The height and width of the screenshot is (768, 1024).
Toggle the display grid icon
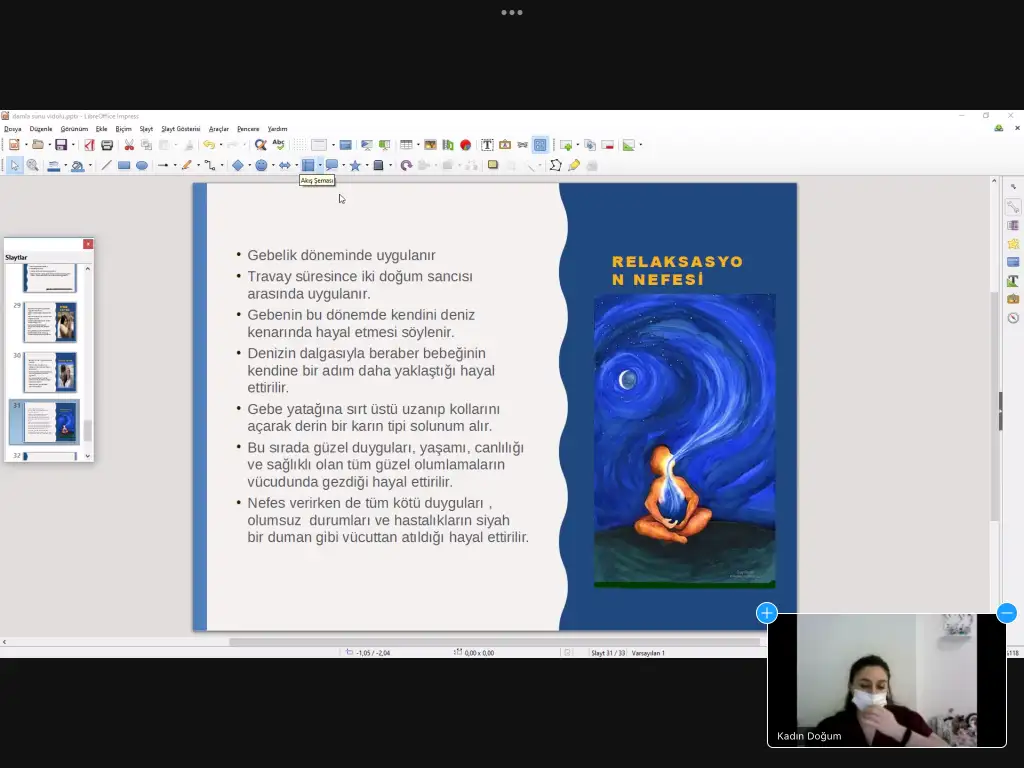[299, 145]
